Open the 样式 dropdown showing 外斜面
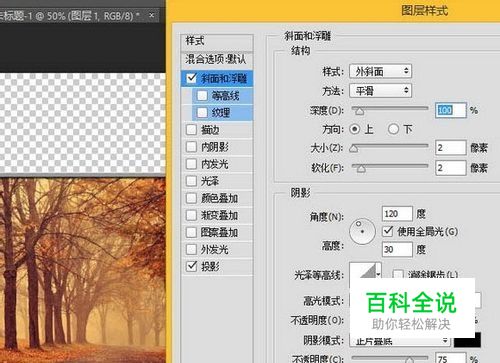500x363 pixels. (x=380, y=71)
